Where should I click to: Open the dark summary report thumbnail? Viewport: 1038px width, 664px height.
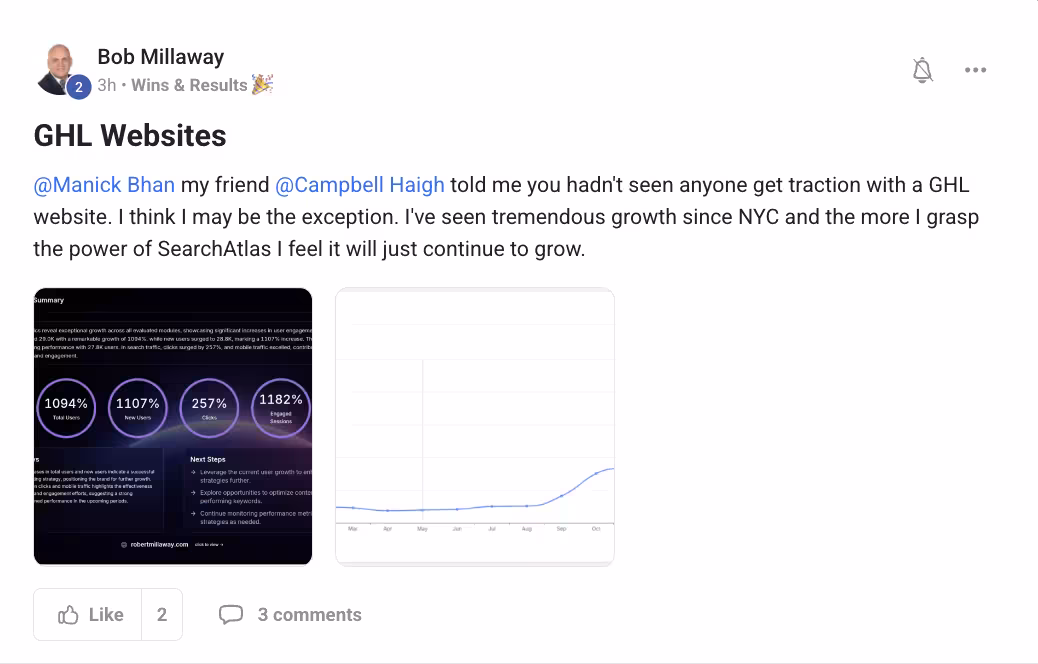[x=173, y=426]
